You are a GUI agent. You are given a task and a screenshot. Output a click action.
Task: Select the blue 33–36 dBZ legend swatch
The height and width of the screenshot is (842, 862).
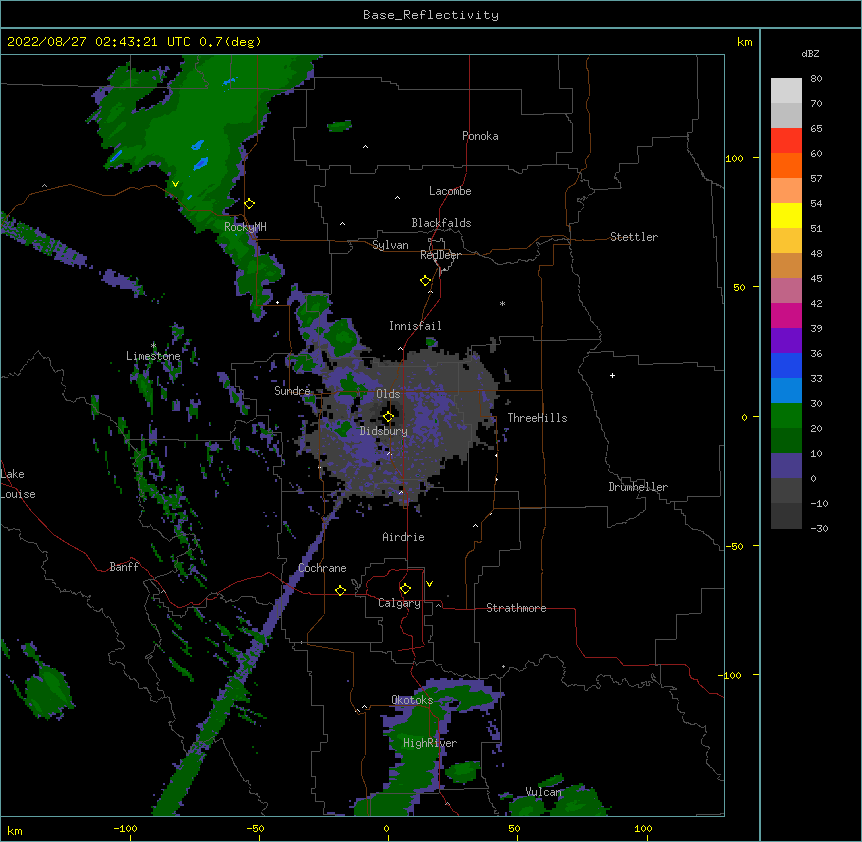tap(786, 365)
